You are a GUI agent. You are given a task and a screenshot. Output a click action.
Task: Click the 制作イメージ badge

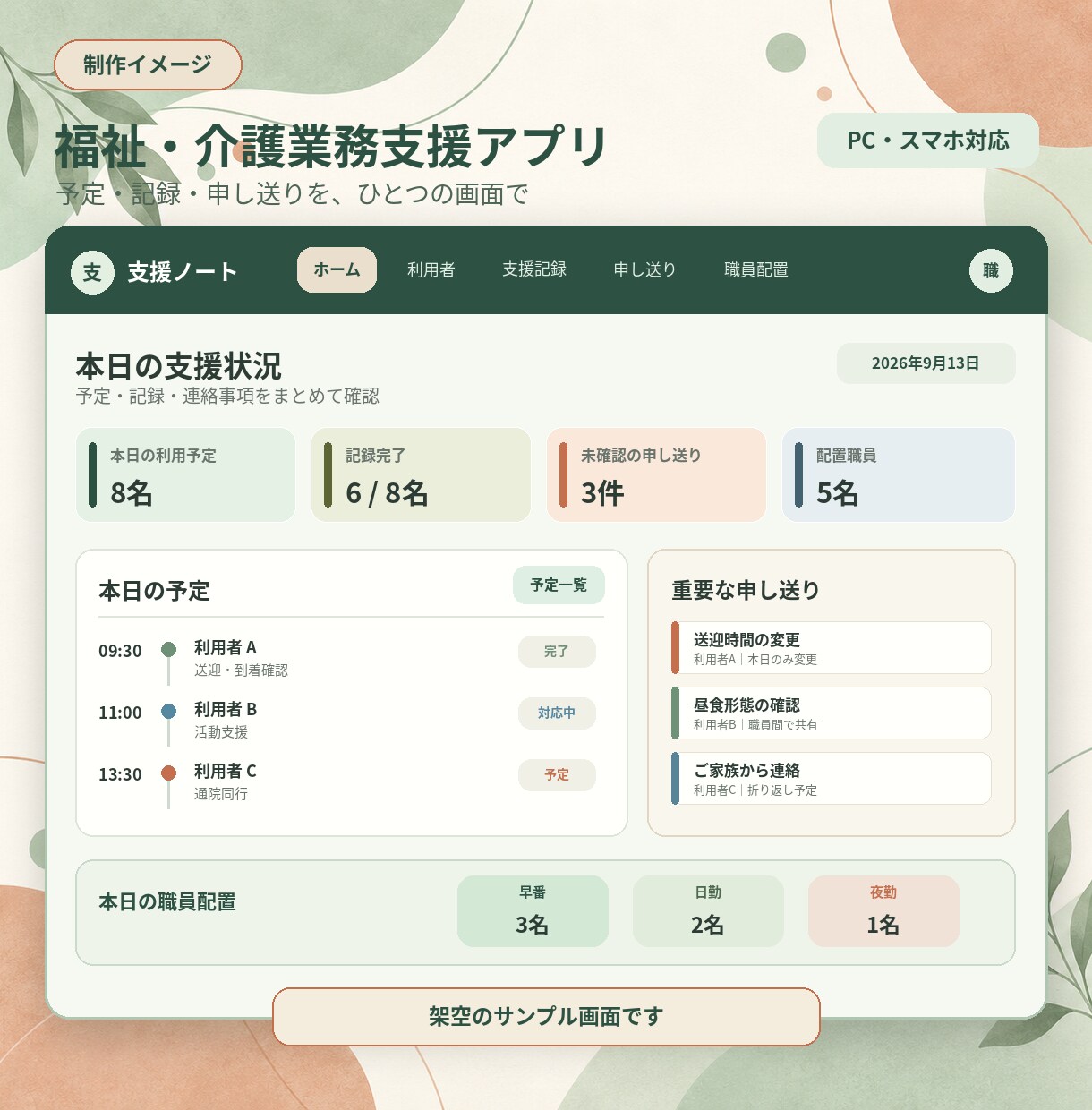coord(148,64)
